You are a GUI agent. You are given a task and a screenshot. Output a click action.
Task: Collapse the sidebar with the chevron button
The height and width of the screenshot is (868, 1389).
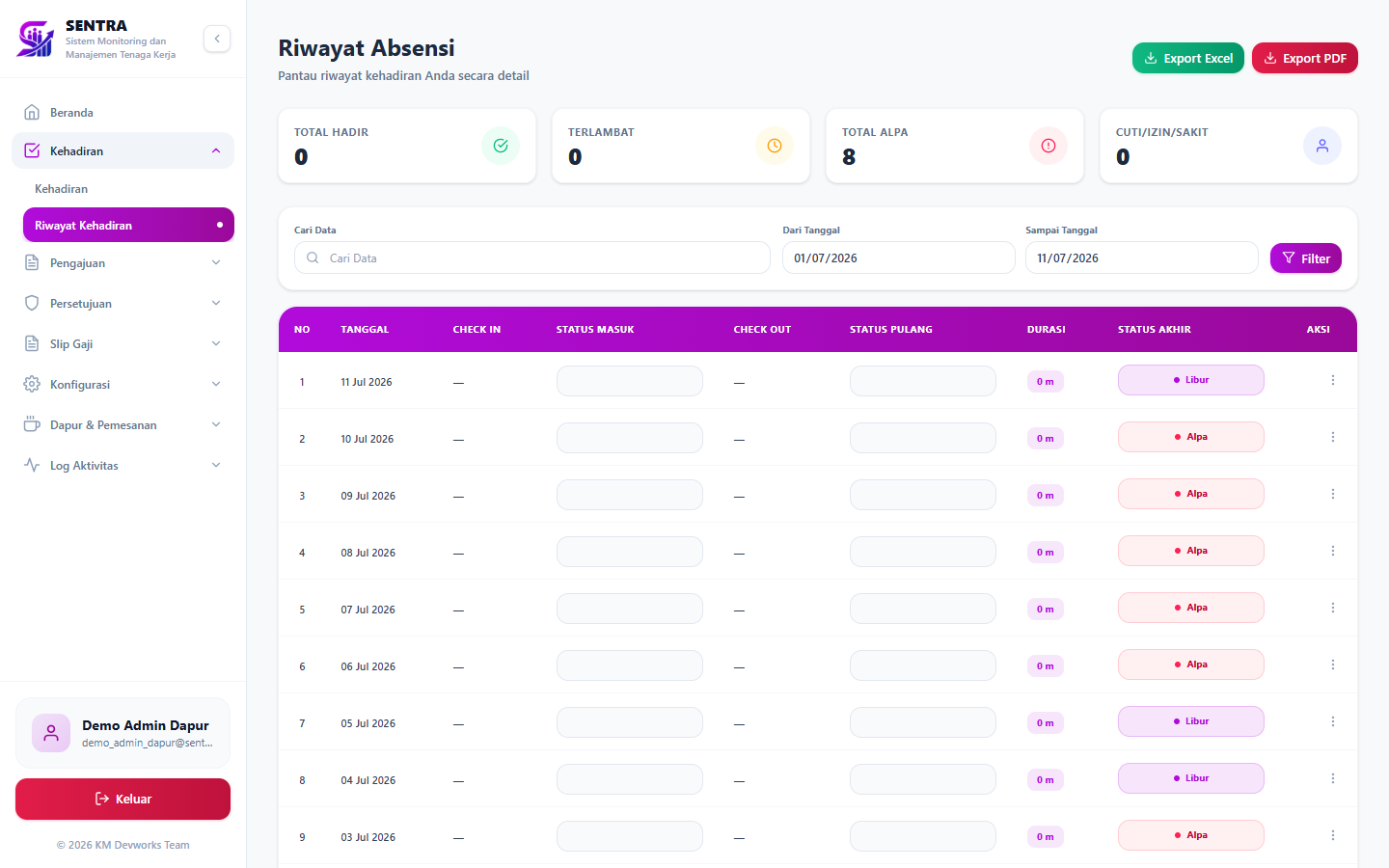pyautogui.click(x=217, y=39)
